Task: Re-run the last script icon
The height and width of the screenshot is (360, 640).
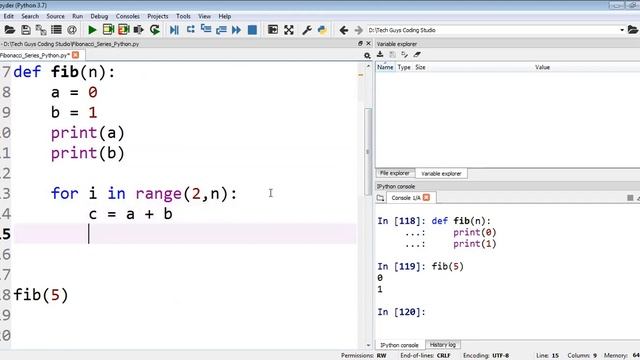Action: point(155,30)
